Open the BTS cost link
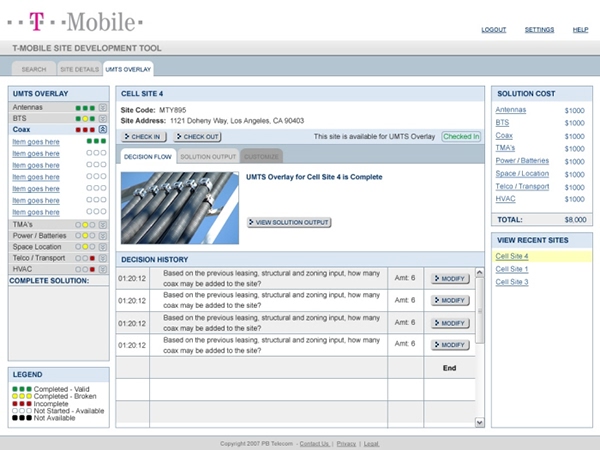The image size is (600, 450). [x=502, y=122]
